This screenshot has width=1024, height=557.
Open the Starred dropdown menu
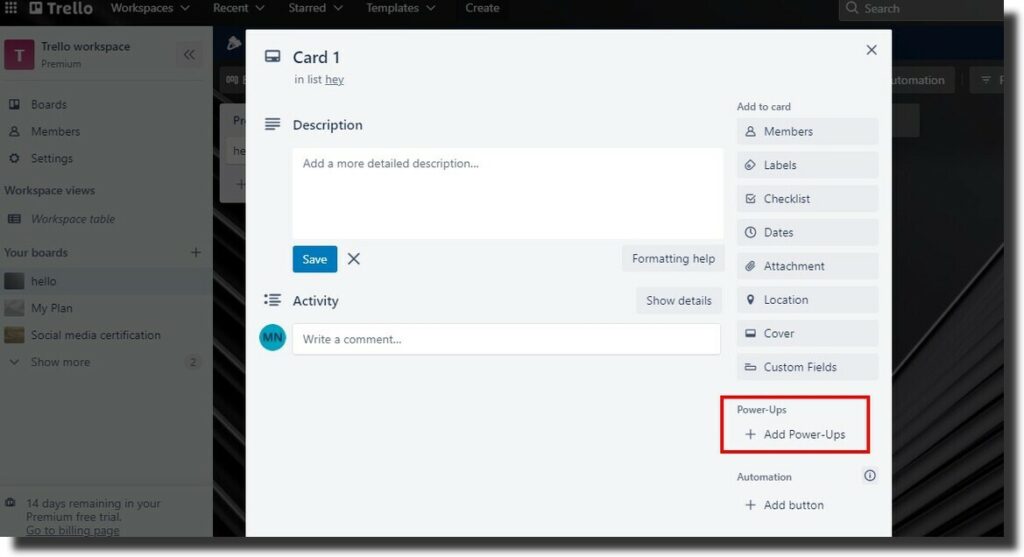(315, 8)
